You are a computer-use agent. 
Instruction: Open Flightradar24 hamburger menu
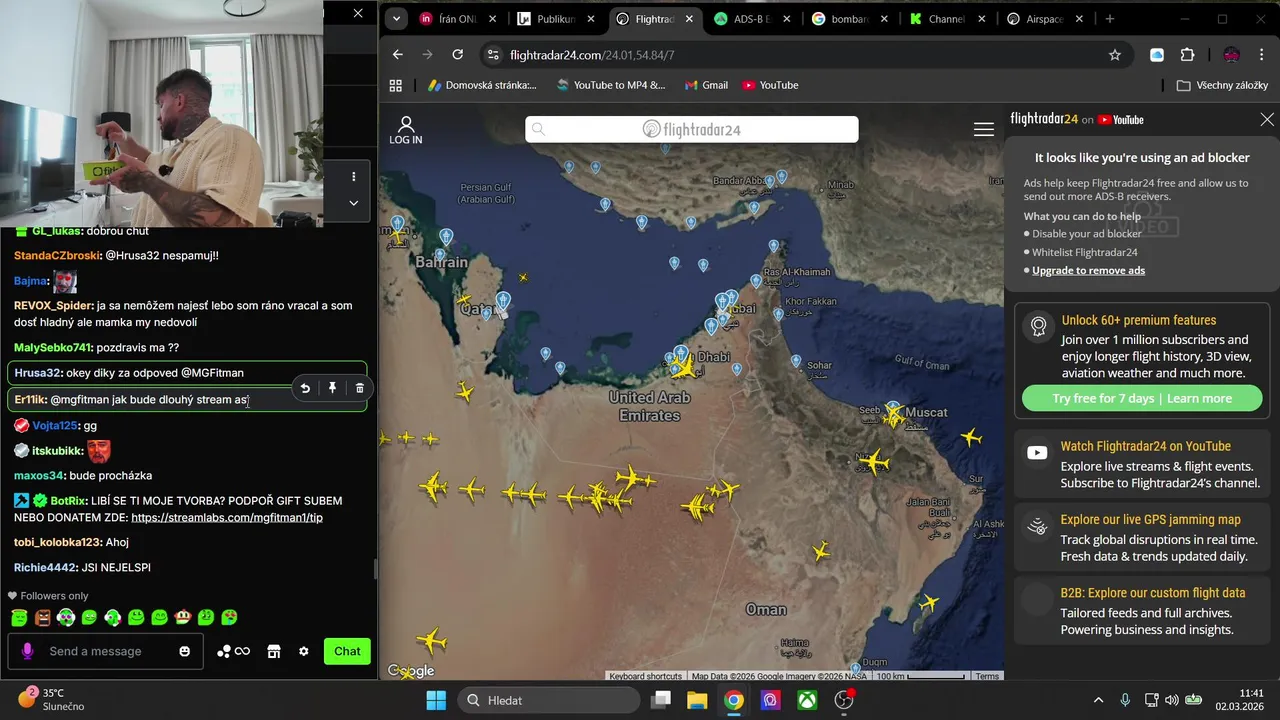point(984,130)
